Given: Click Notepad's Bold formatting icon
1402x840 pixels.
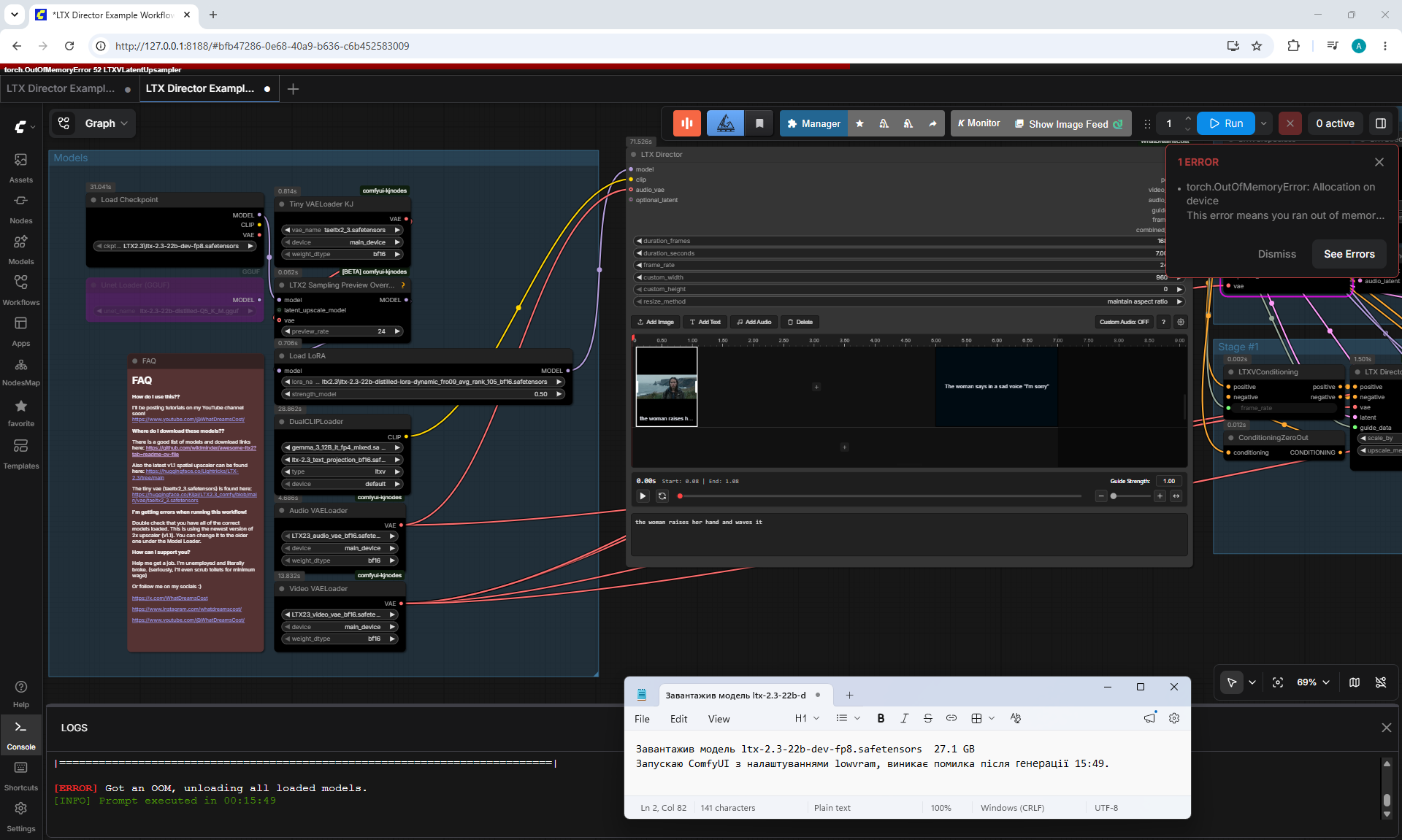Looking at the screenshot, I should tap(881, 718).
